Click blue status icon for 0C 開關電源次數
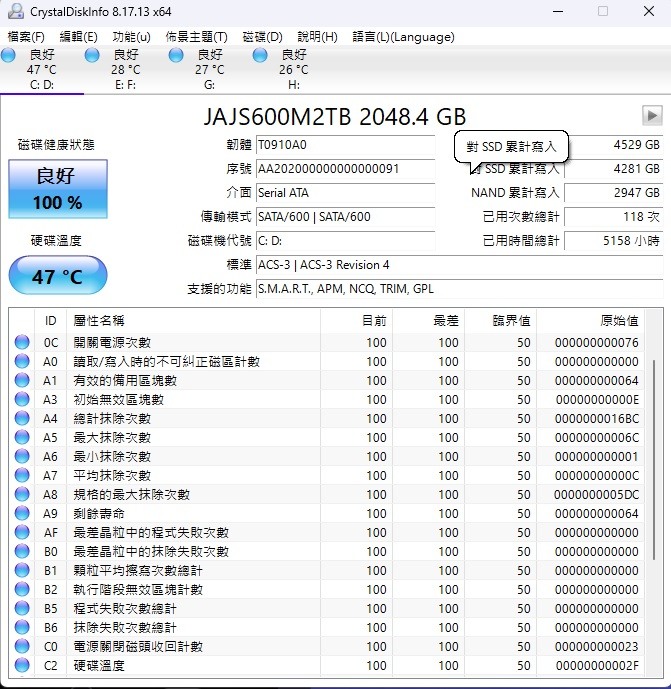 (x=22, y=342)
